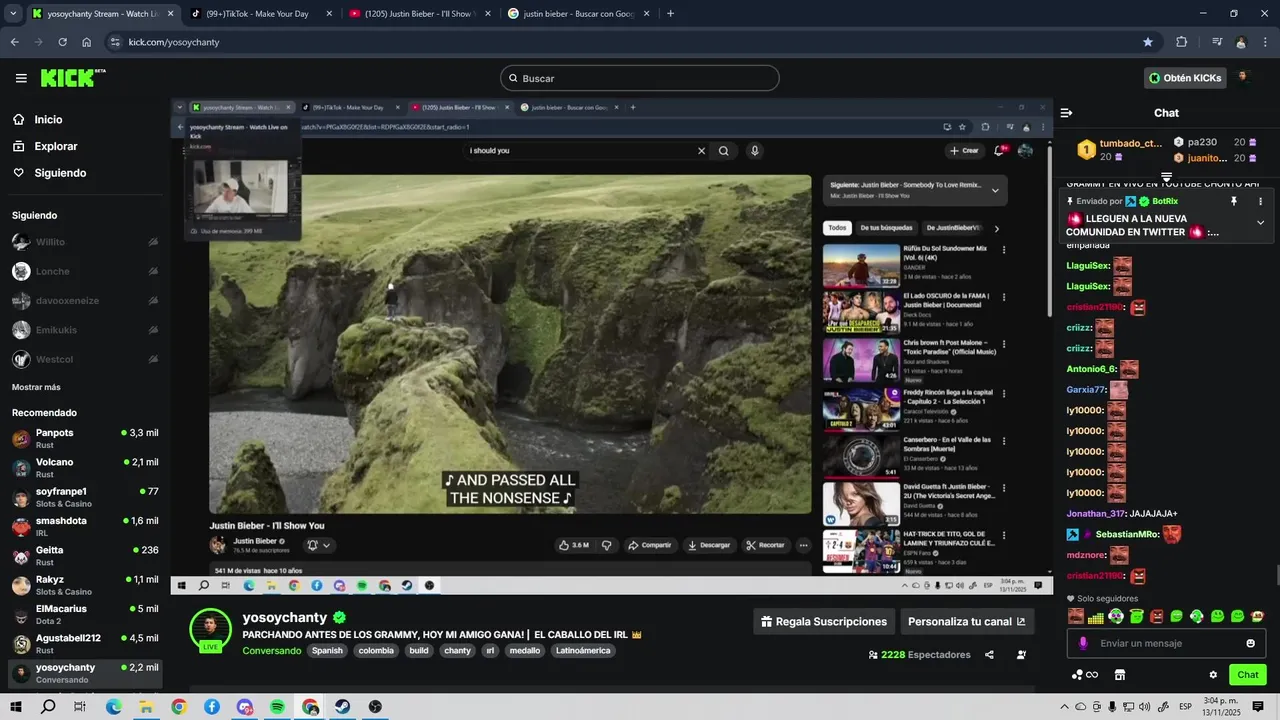Send message with green Chat button
The height and width of the screenshot is (720, 1280).
tap(1247, 675)
